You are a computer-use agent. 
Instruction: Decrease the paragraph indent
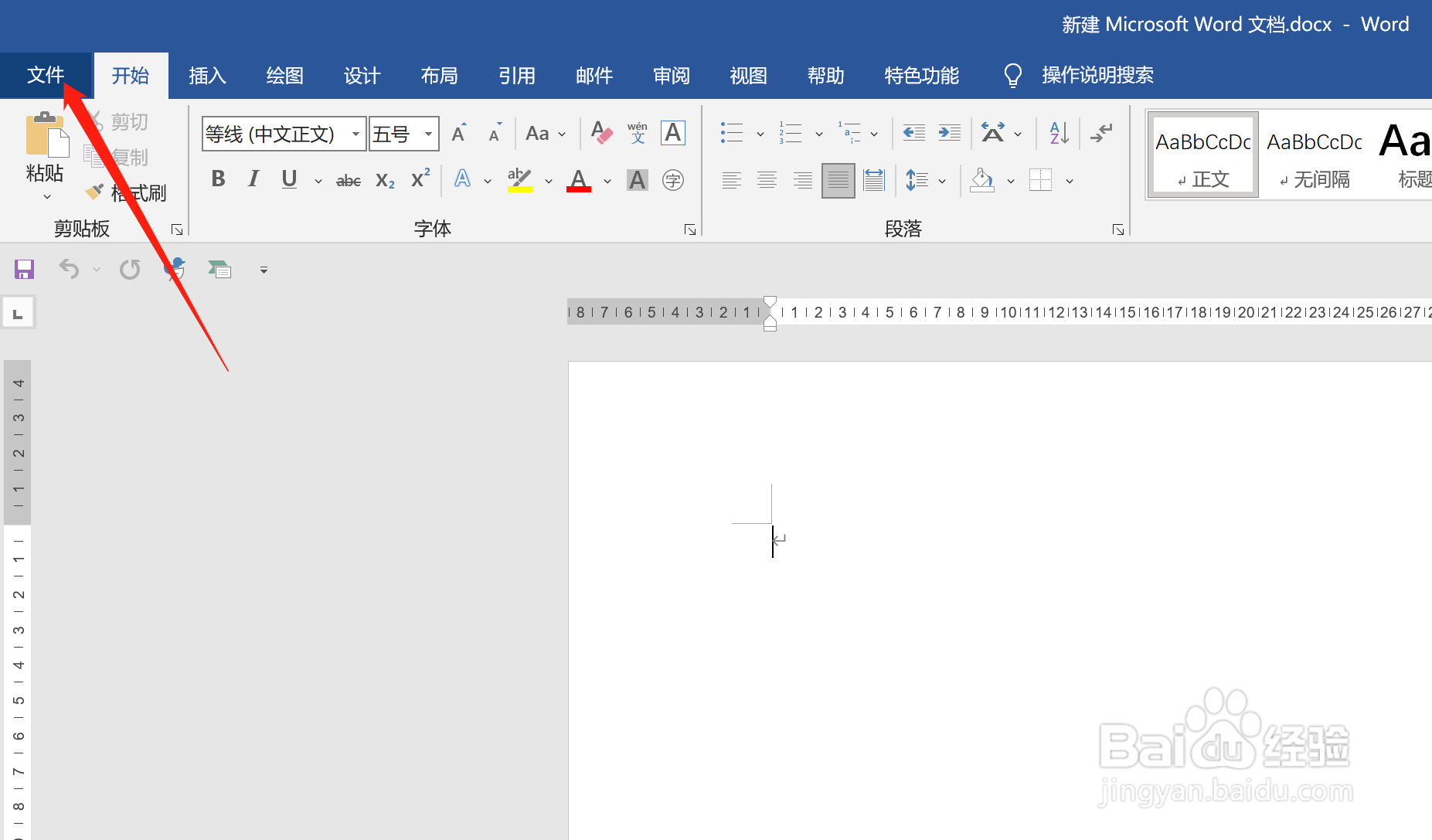(914, 133)
